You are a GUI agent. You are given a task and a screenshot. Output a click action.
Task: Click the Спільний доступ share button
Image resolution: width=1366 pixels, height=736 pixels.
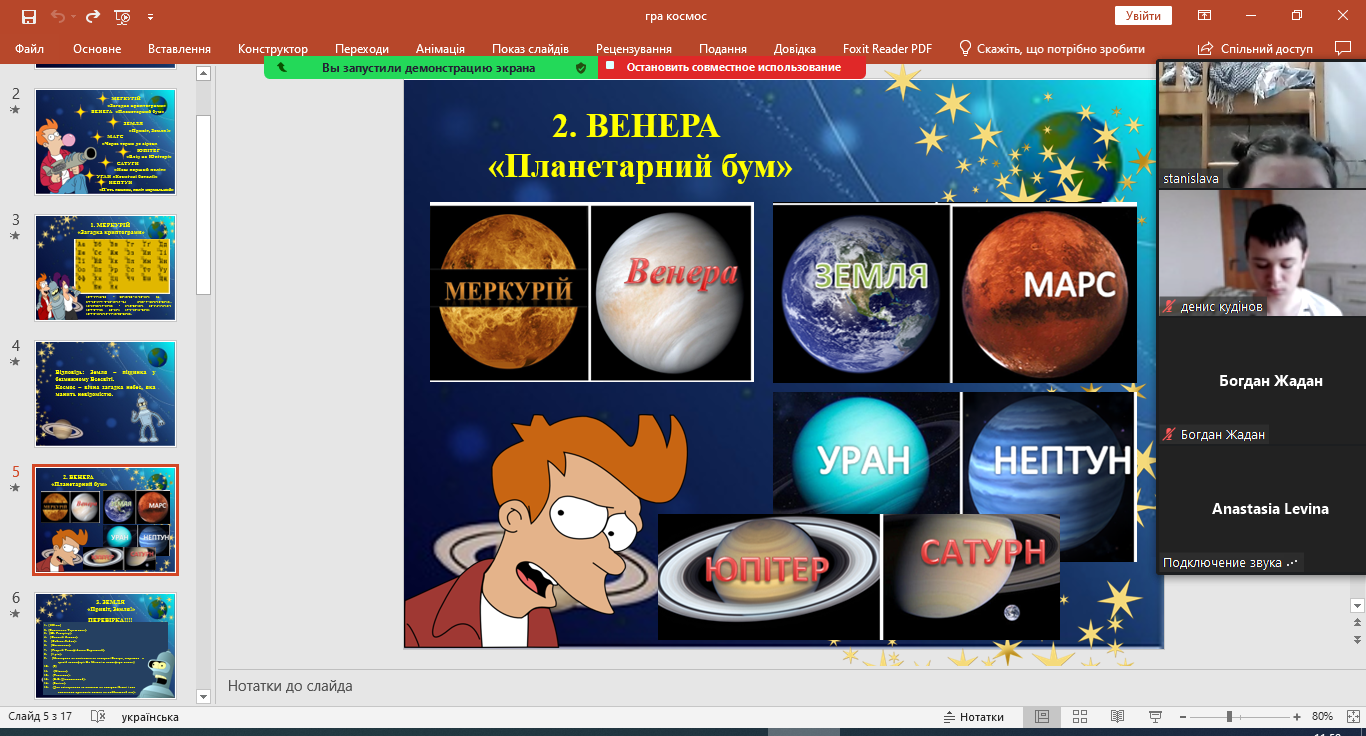(1255, 48)
